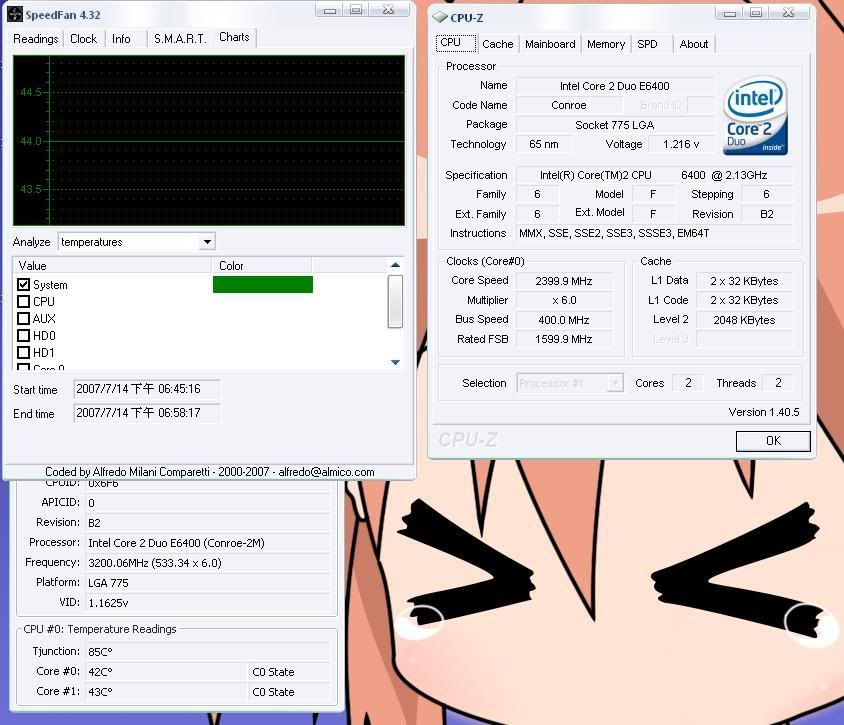Click the Technology value 65 nm
844x725 pixels.
(x=544, y=144)
